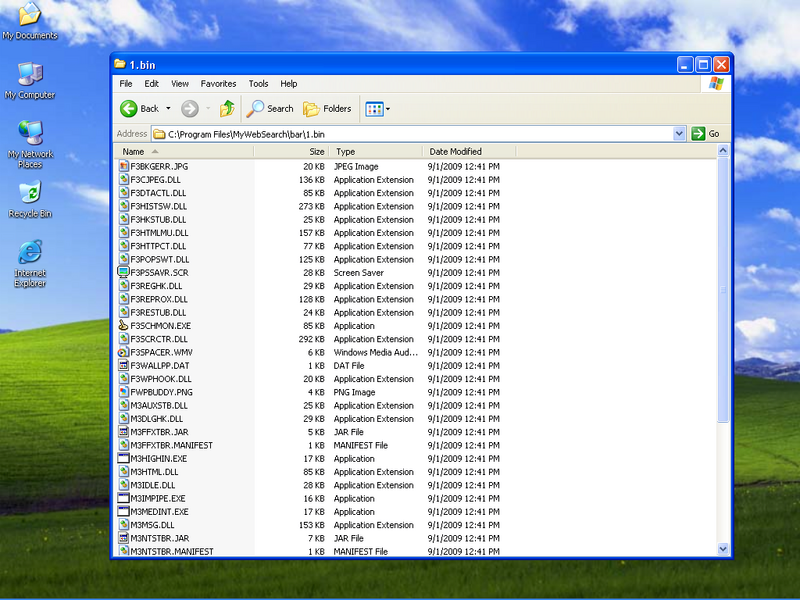
Task: Click the grey Forward arrow icon
Action: (190, 109)
